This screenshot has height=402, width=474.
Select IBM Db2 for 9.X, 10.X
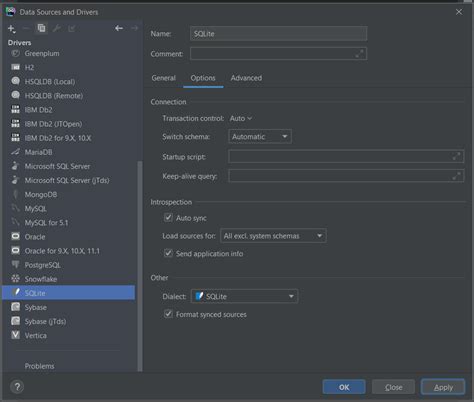(58, 138)
